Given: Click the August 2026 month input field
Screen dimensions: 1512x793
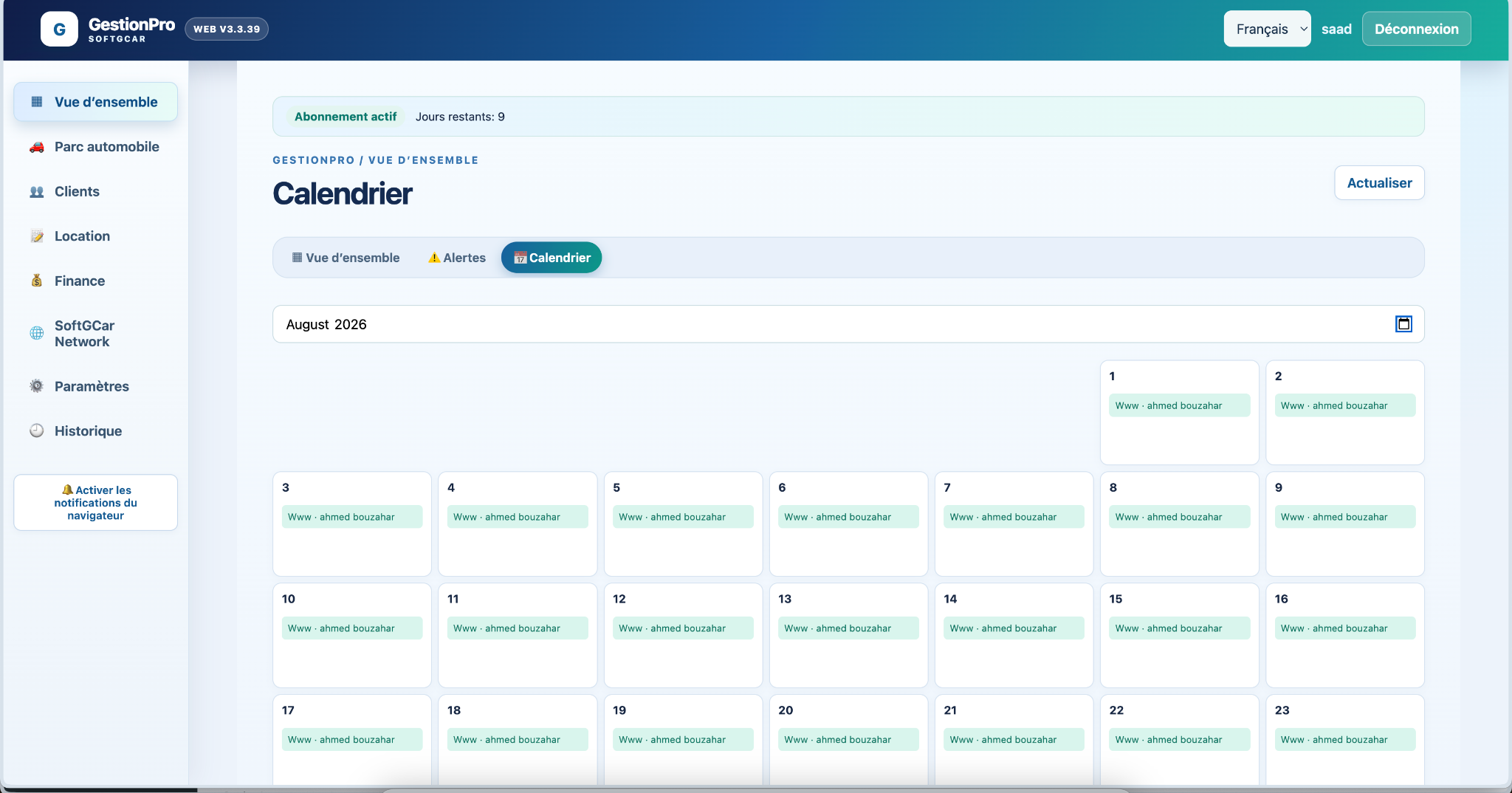Looking at the screenshot, I should tap(848, 324).
